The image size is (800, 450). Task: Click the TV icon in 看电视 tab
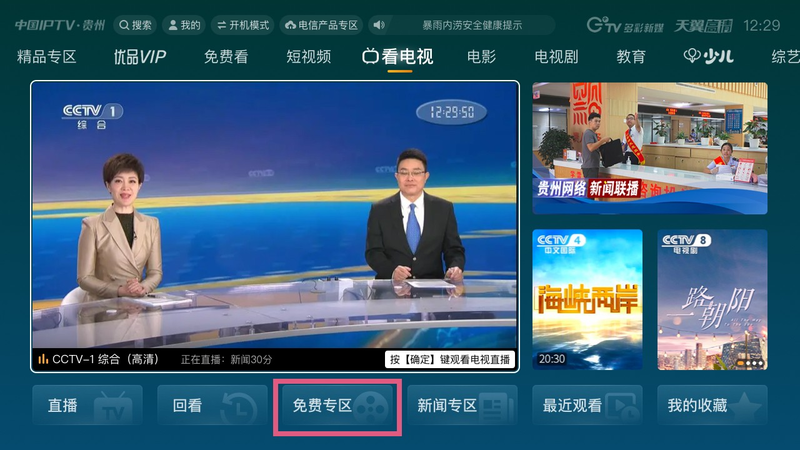pos(370,57)
